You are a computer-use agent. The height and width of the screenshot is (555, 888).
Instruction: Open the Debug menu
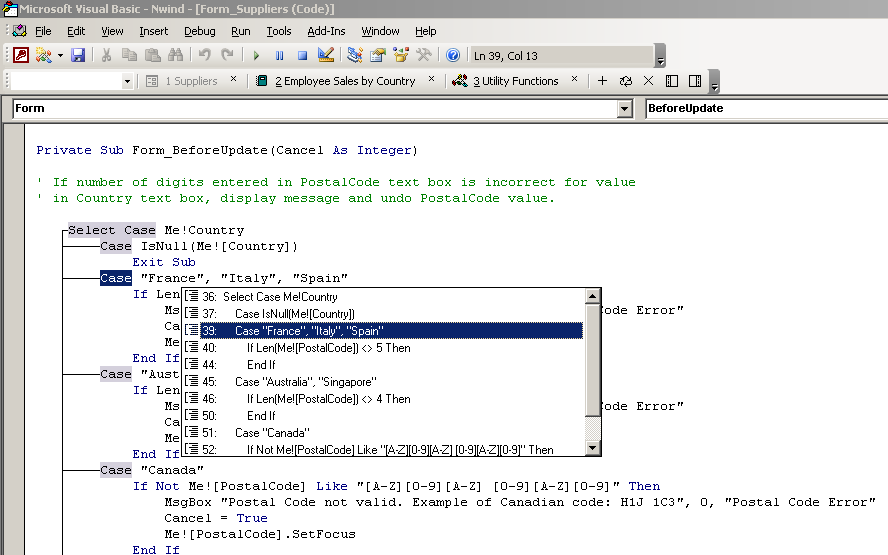click(x=199, y=31)
